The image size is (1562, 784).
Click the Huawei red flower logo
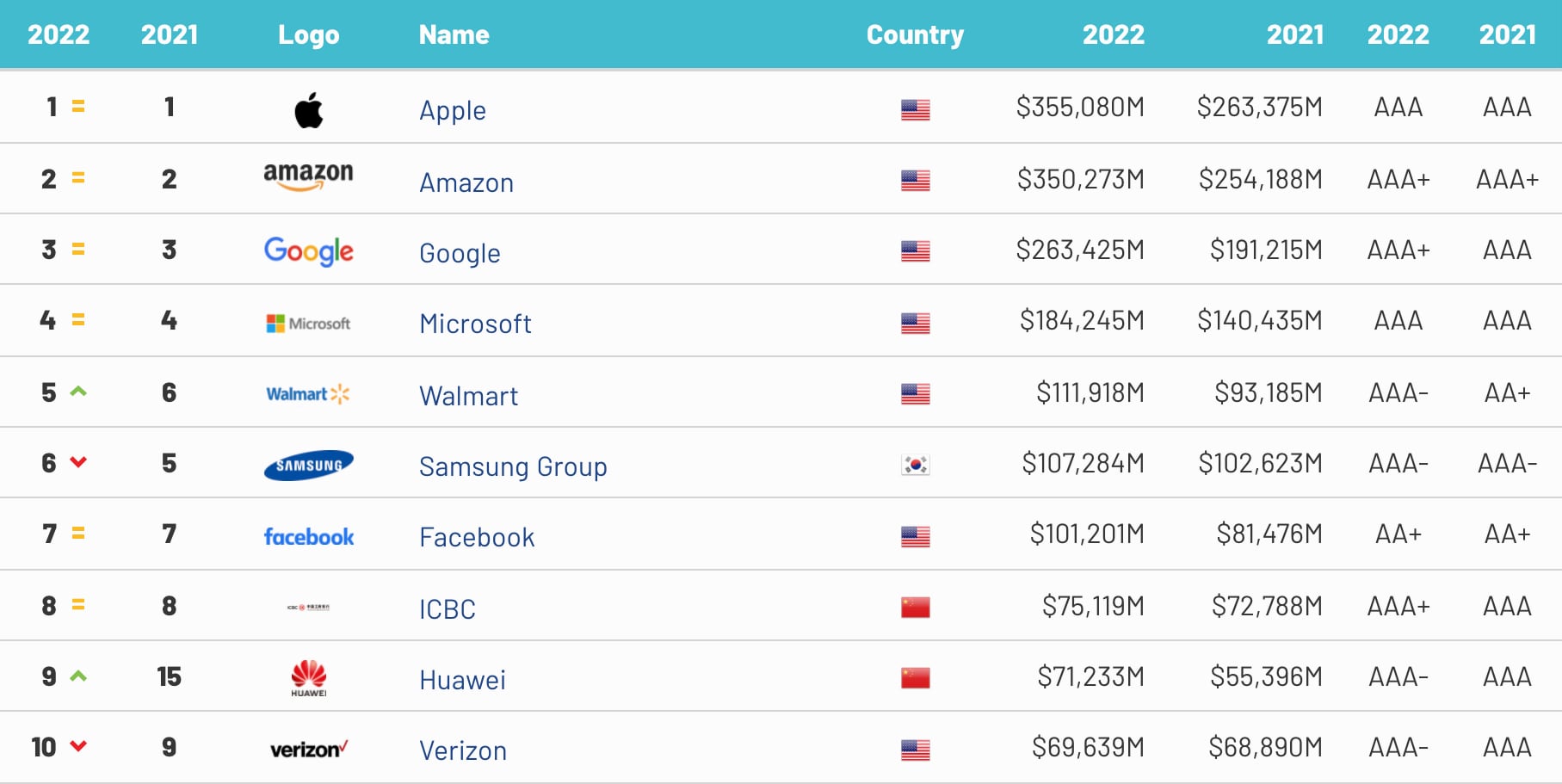click(308, 677)
